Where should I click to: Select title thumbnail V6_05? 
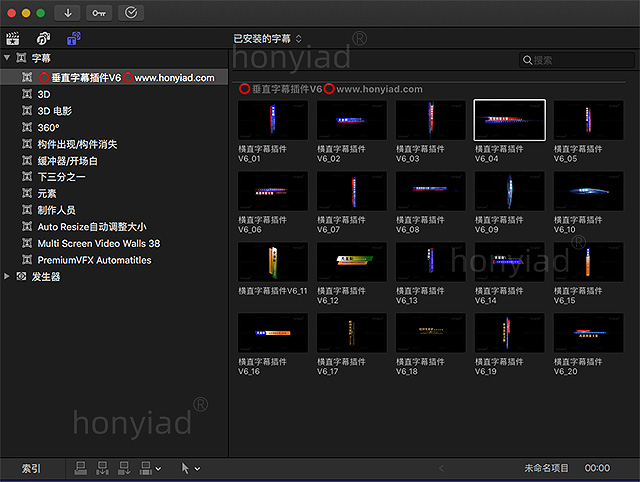589,120
